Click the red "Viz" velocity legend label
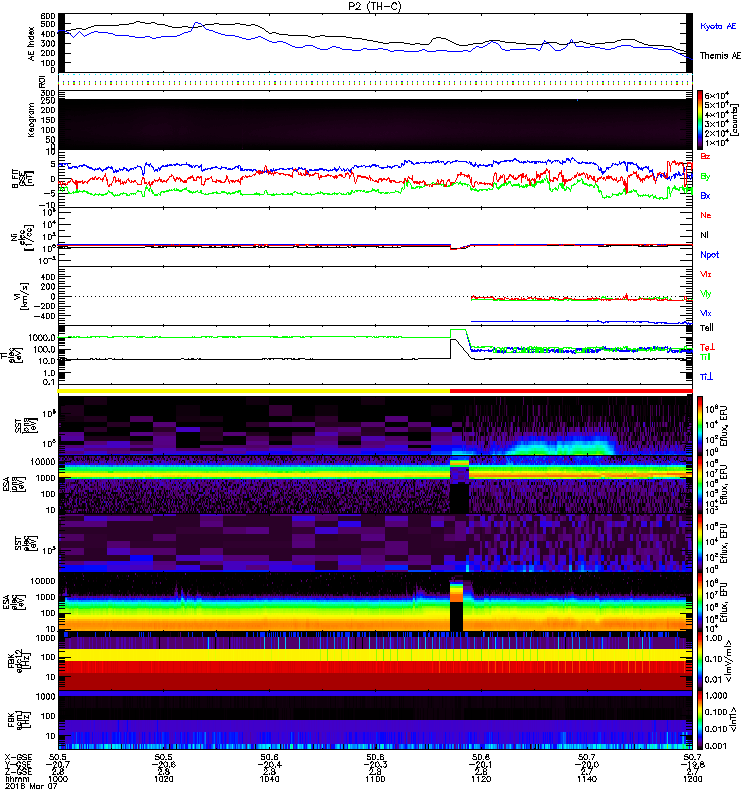Image resolution: width=750 pixels, height=800 pixels. (x=705, y=274)
